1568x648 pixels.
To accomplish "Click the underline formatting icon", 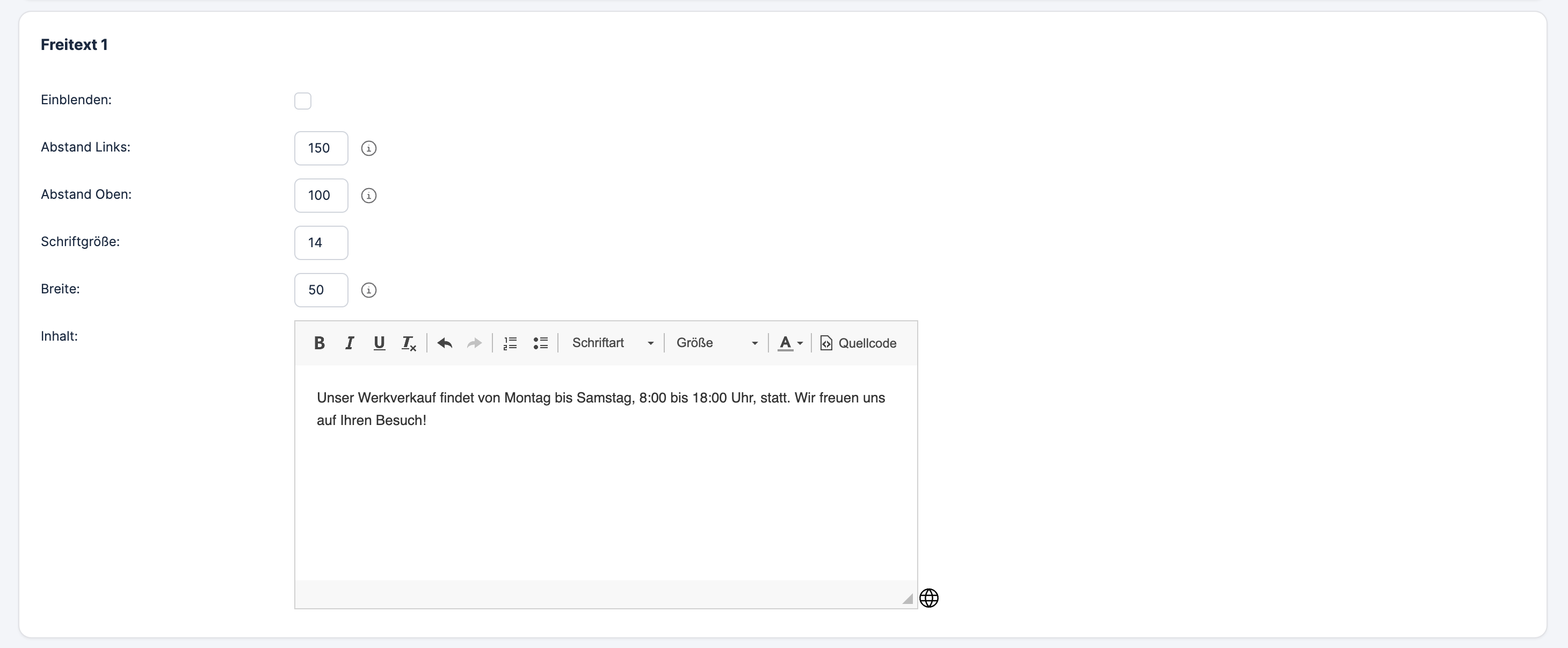I will tap(379, 343).
